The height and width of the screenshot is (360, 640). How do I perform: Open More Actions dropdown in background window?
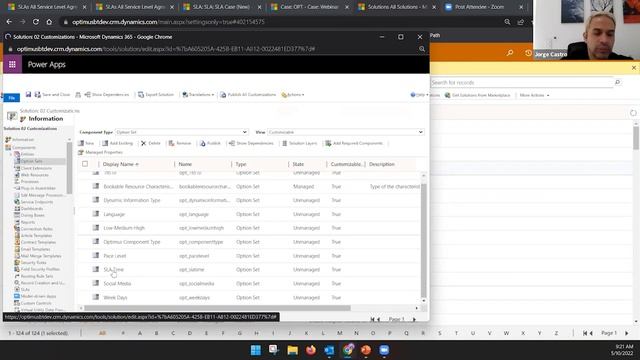coord(534,95)
